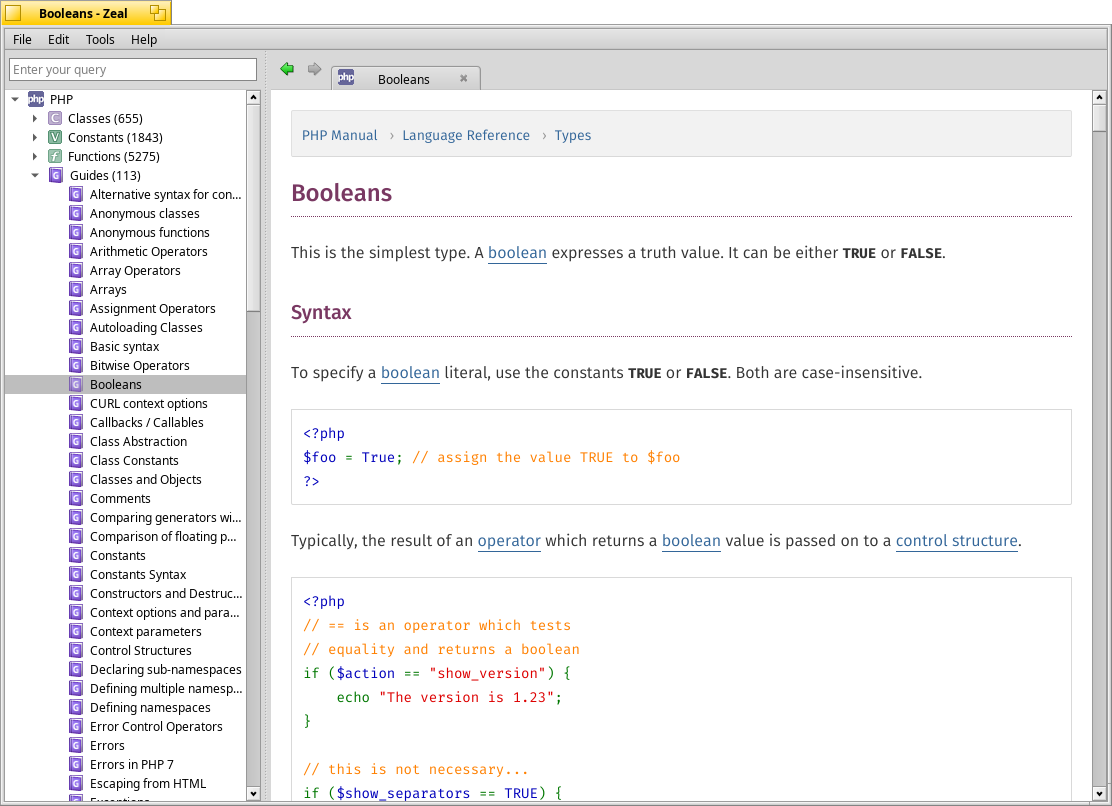Select the highlighted Booleans tree entry
Image resolution: width=1112 pixels, height=806 pixels.
(126, 384)
